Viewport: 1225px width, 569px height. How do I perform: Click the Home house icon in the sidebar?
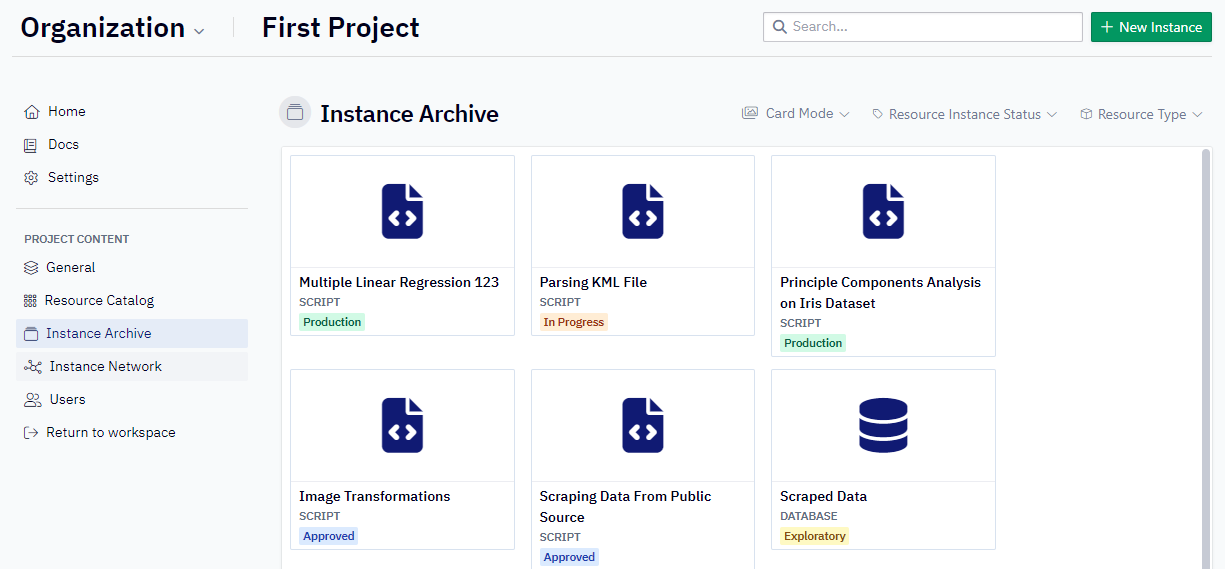(x=32, y=112)
